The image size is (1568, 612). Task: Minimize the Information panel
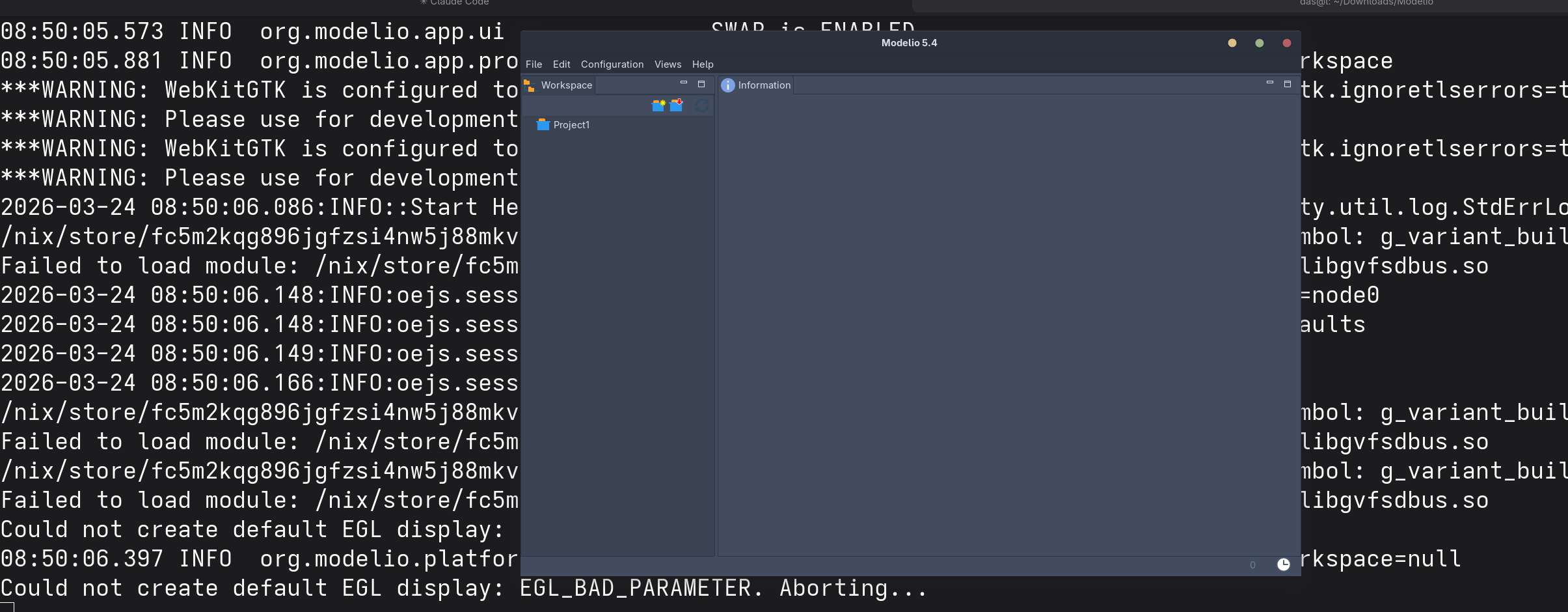tap(1269, 83)
